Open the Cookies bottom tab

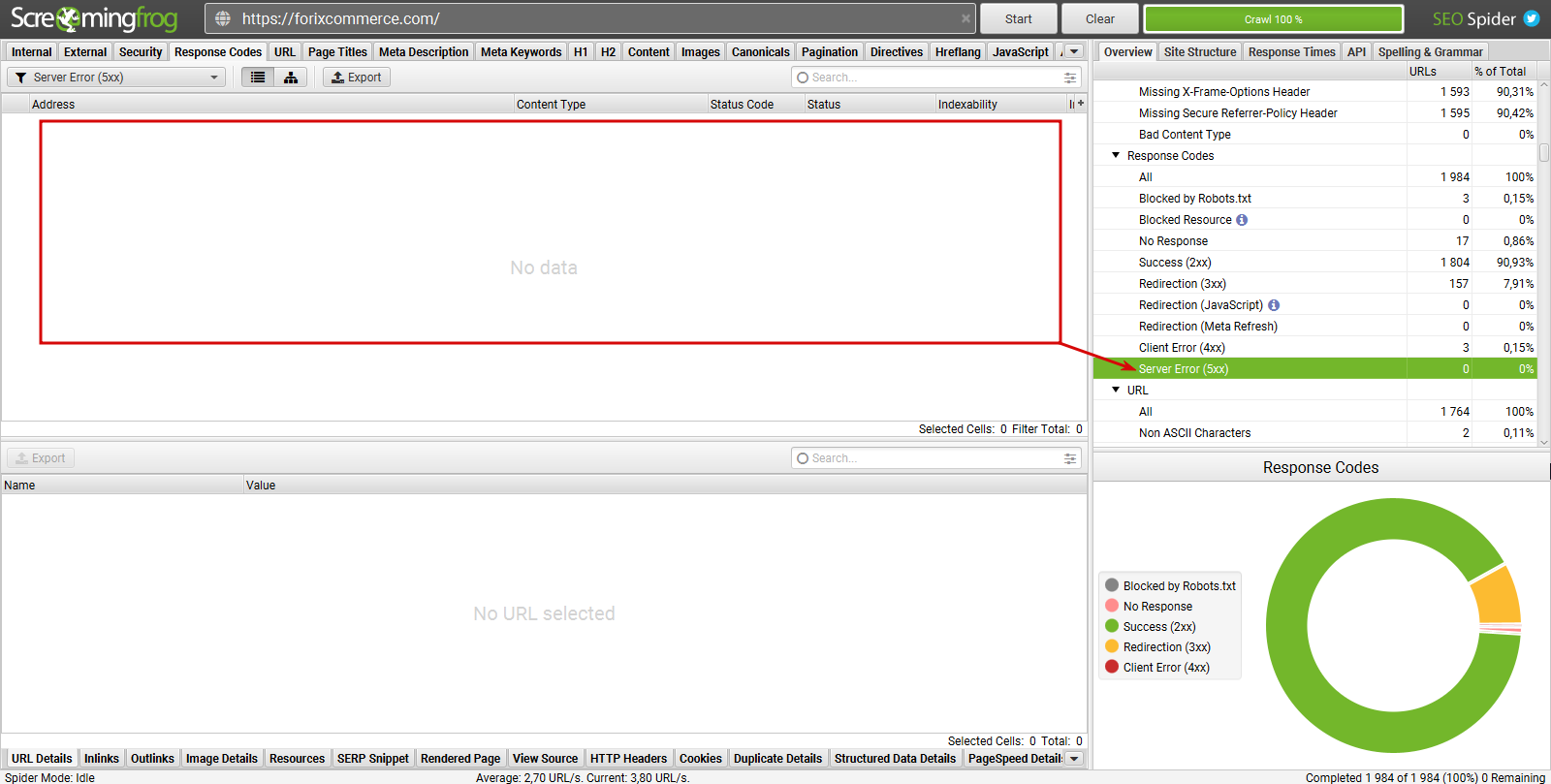700,759
